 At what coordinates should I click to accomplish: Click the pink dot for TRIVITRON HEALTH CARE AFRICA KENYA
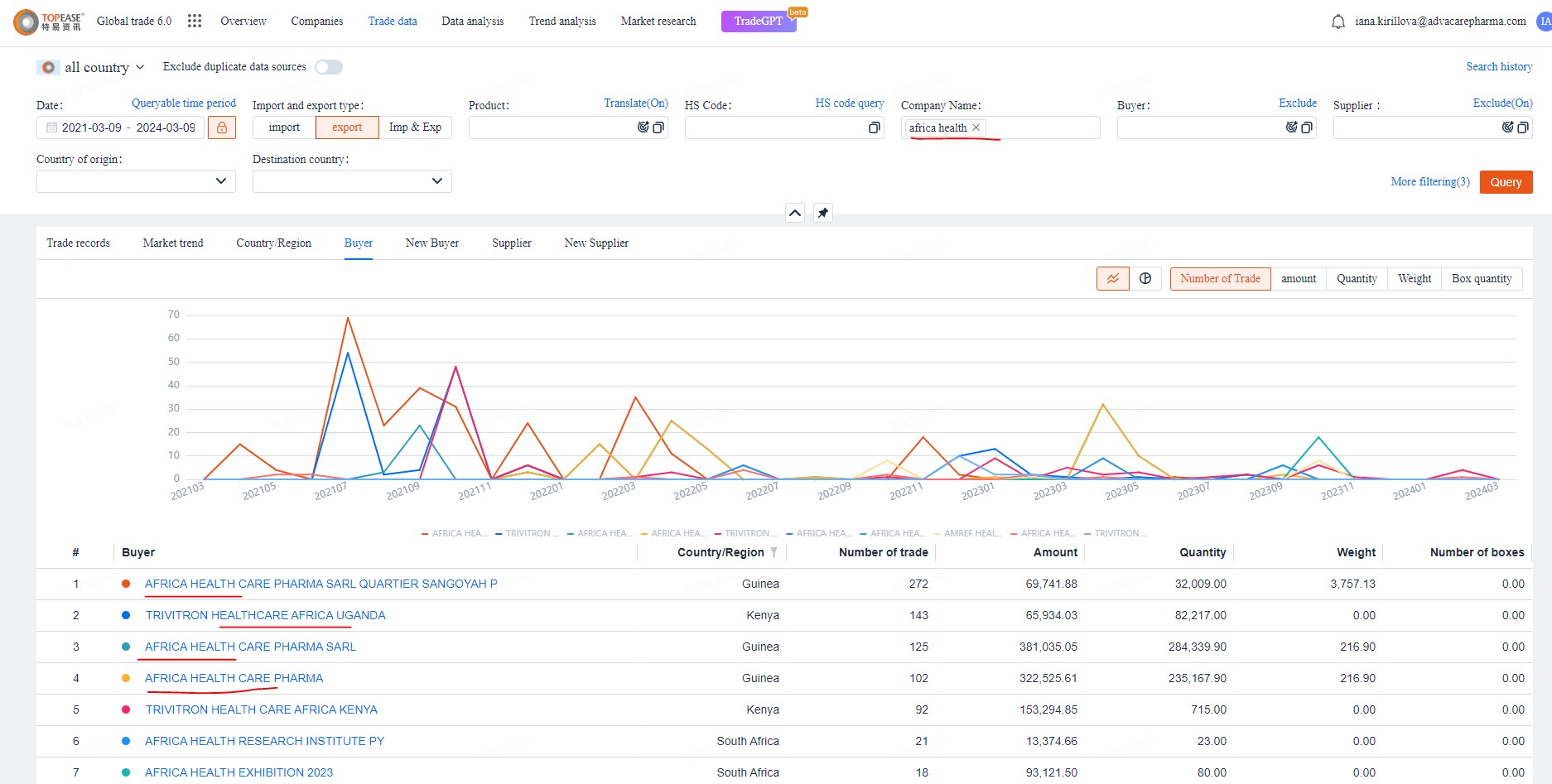(x=126, y=709)
